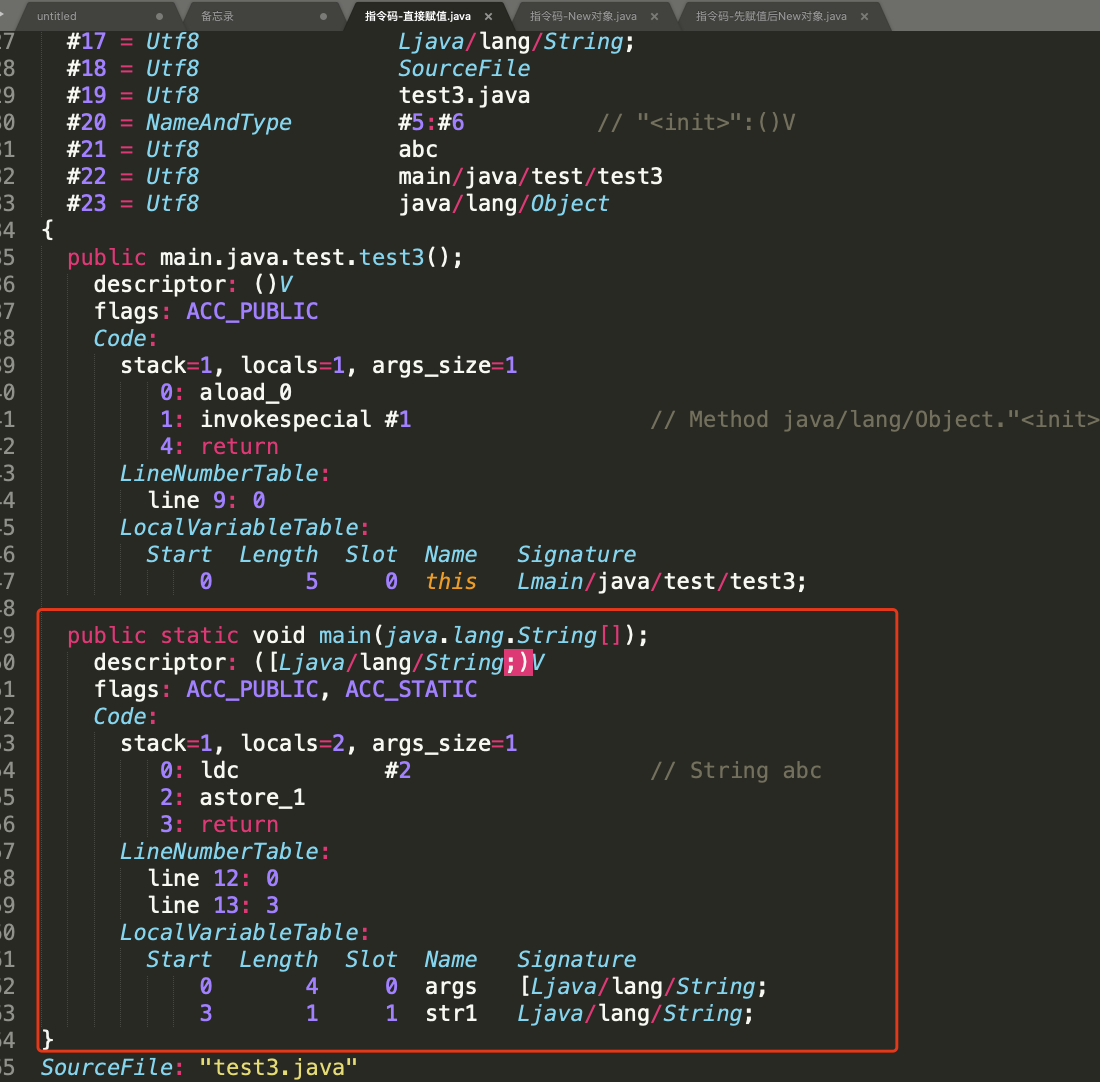Click invokespecial #1 instruction
The height and width of the screenshot is (1082, 1100).
click(x=305, y=419)
